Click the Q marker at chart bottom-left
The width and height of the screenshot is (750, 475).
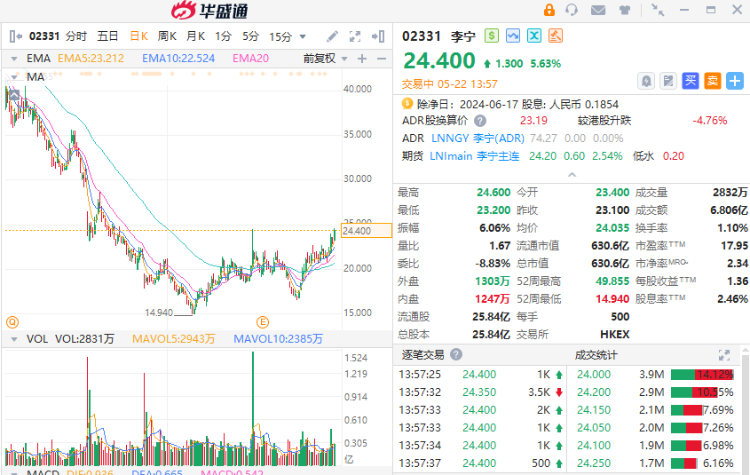[x=12, y=322]
